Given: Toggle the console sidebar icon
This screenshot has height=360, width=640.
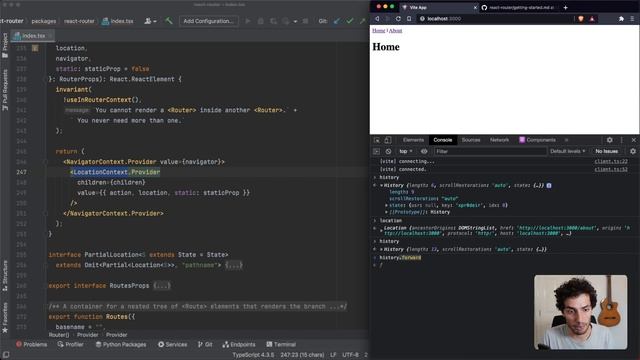Looking at the screenshot, I should [x=376, y=151].
